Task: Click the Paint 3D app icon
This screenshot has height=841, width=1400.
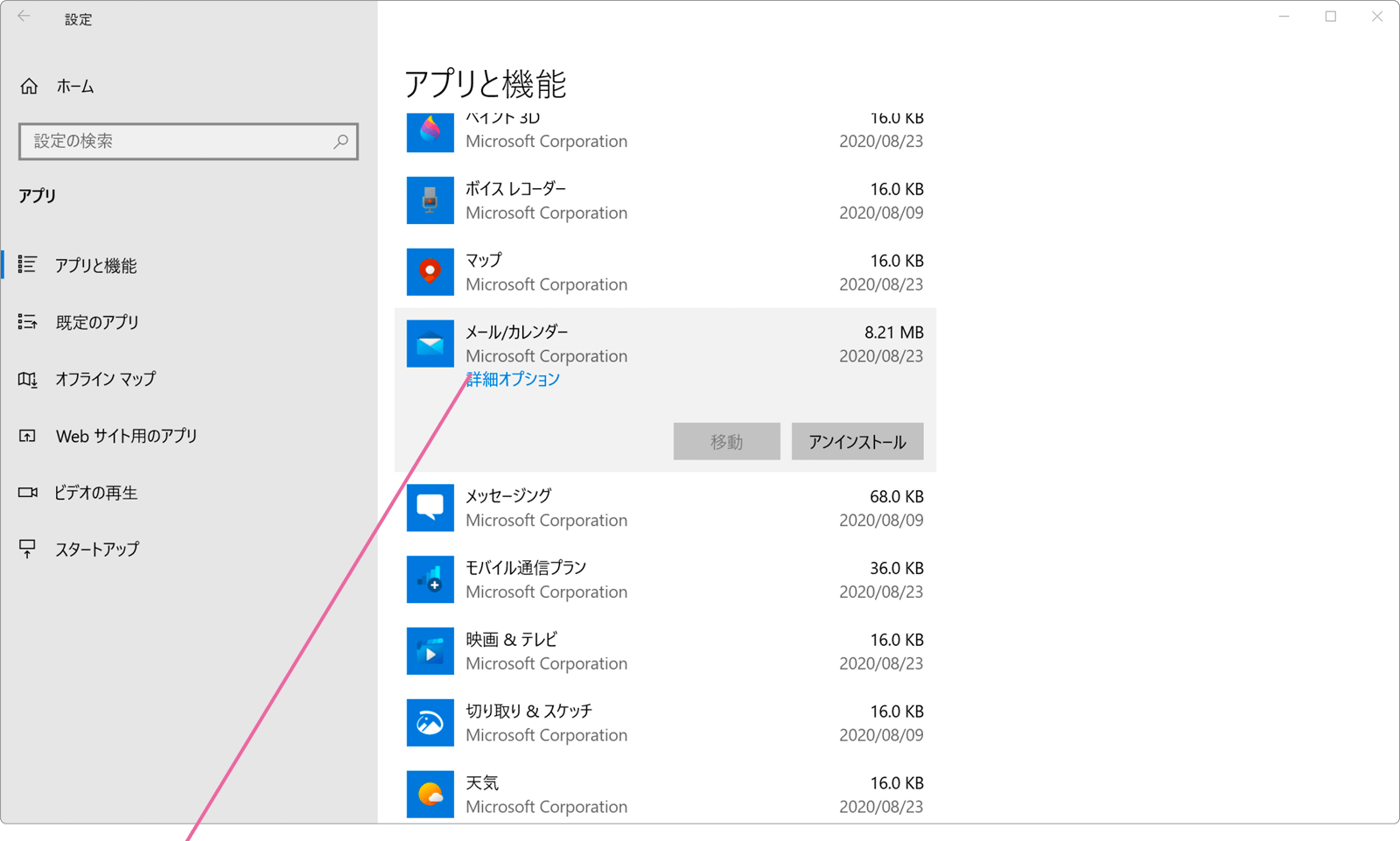Action: click(430, 133)
